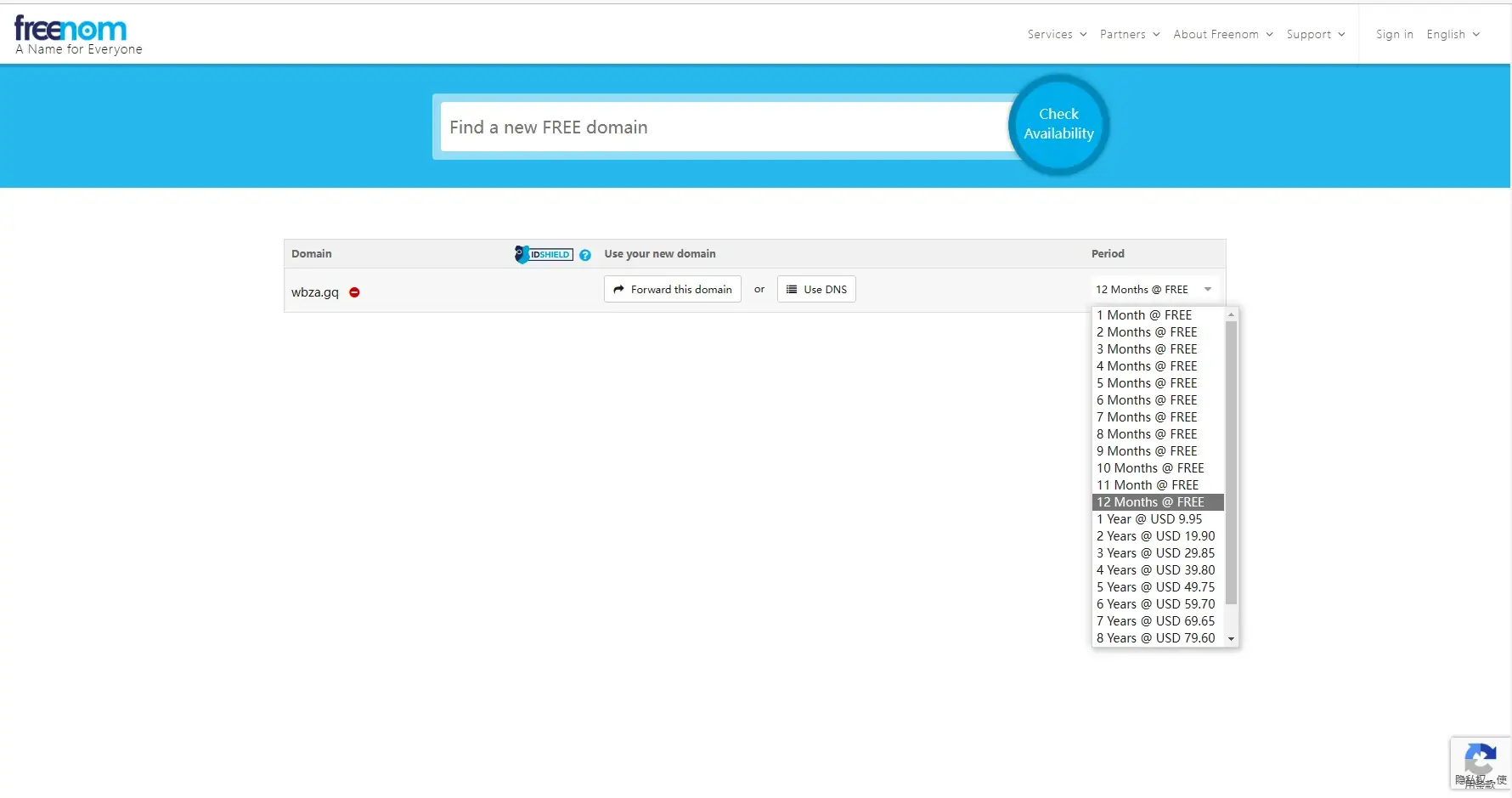Click the IDSHIELD badge icon
The height and width of the screenshot is (798, 1512).
[544, 254]
